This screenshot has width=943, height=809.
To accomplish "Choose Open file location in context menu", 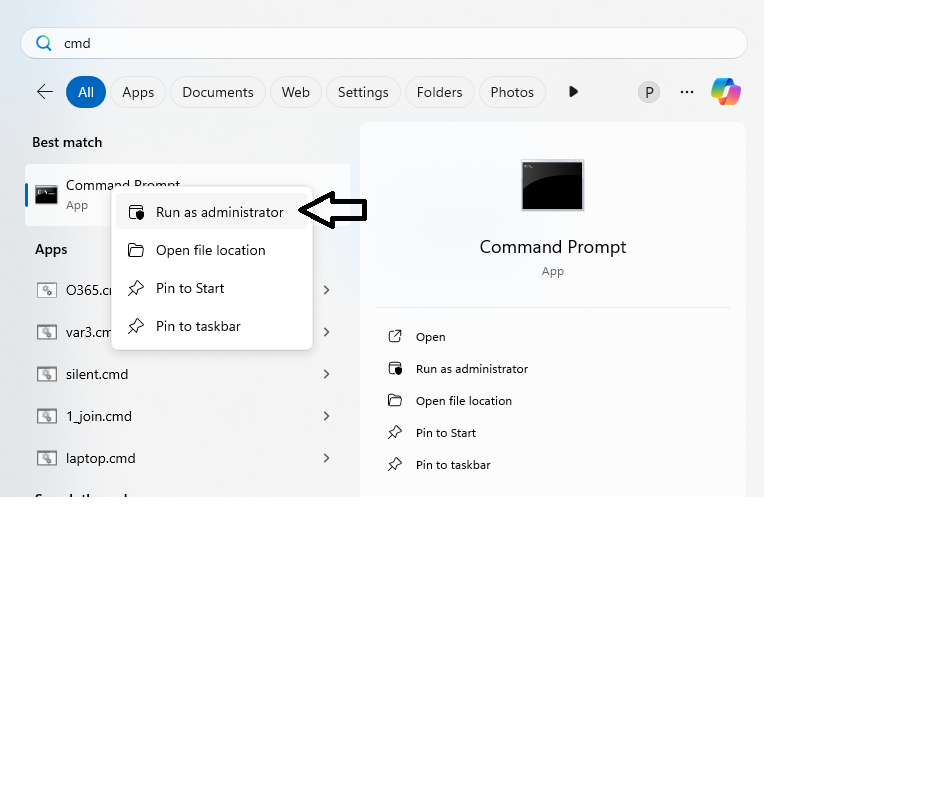I will click(210, 250).
